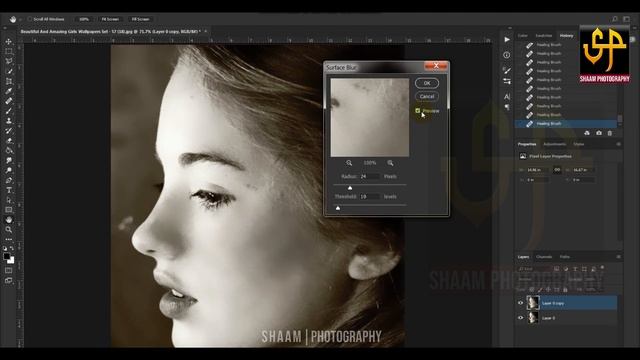Screen dimensions: 640x360
Task: Switch to the Swatches tab
Action: (544, 36)
